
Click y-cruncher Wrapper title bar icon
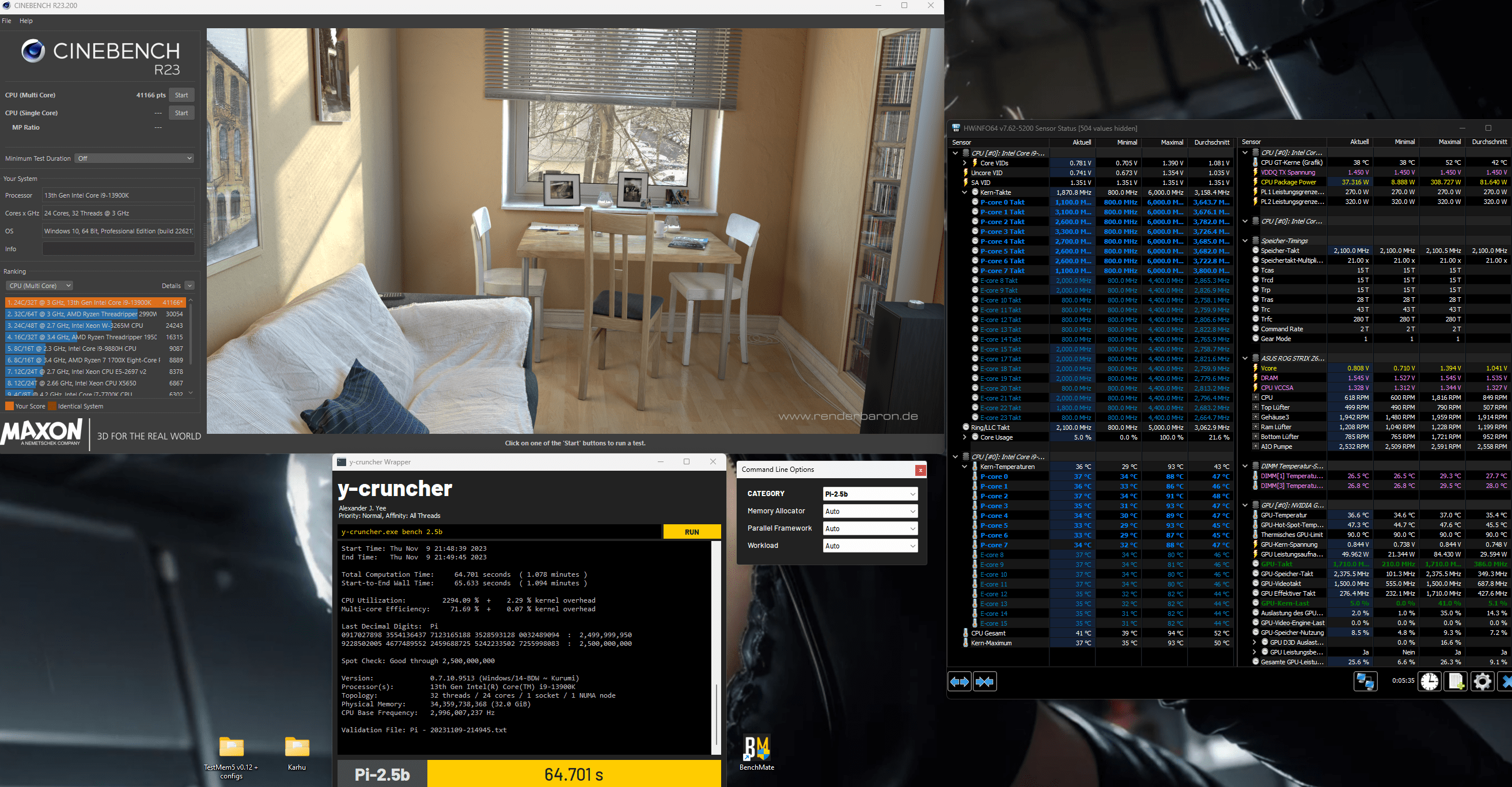[341, 462]
